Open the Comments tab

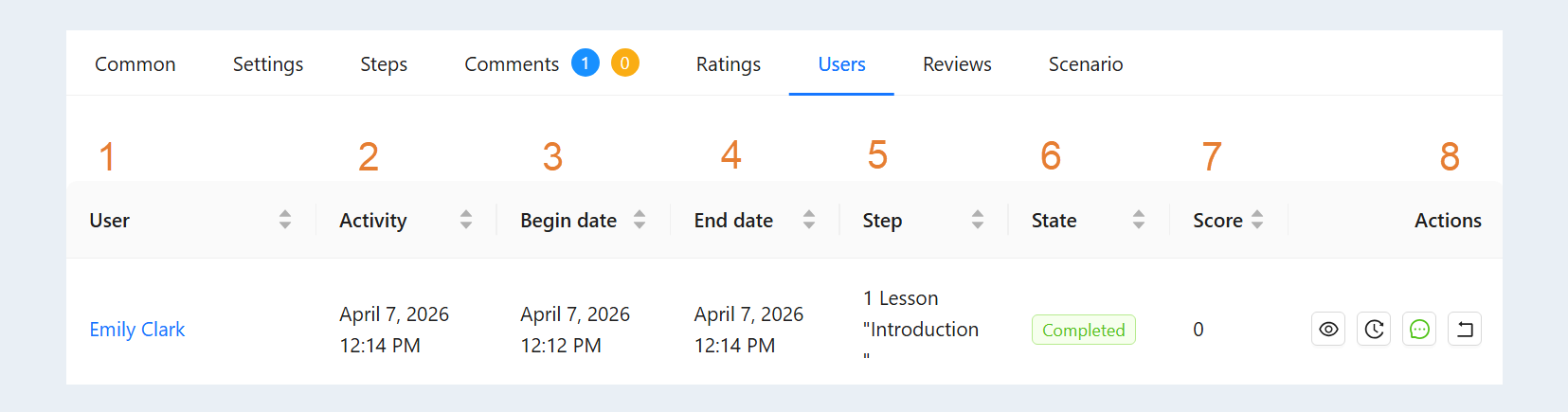pyautogui.click(x=512, y=64)
